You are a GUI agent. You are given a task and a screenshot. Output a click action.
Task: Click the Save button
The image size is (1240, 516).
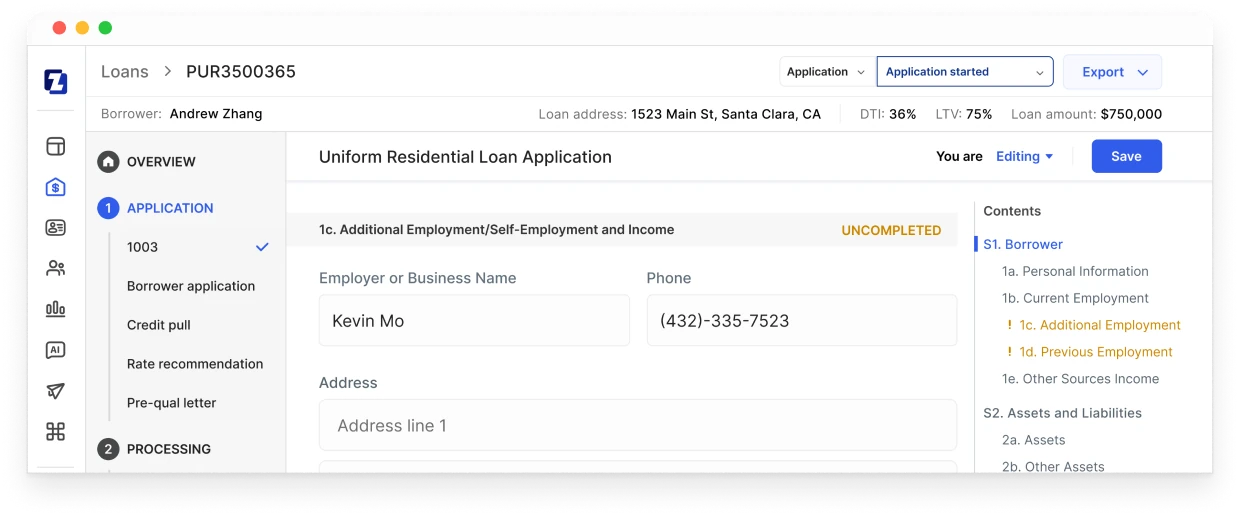(x=1127, y=156)
